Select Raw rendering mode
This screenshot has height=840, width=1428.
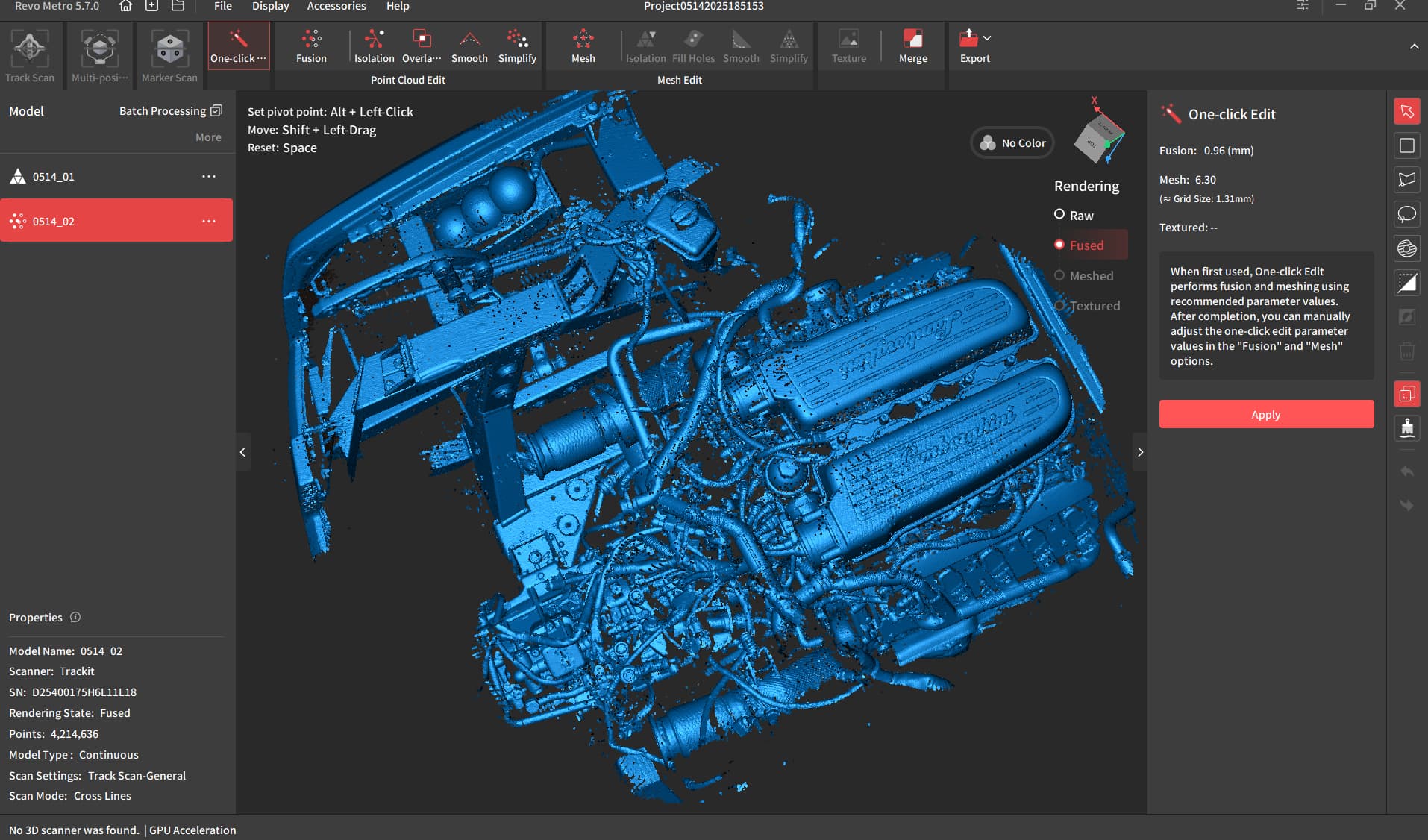click(x=1074, y=215)
